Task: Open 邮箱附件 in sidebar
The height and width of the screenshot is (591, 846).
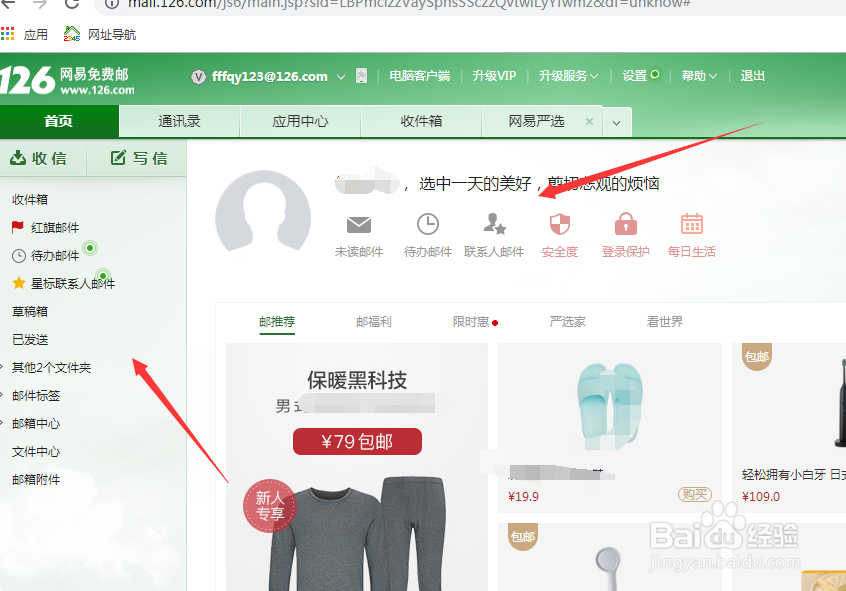Action: [x=36, y=479]
